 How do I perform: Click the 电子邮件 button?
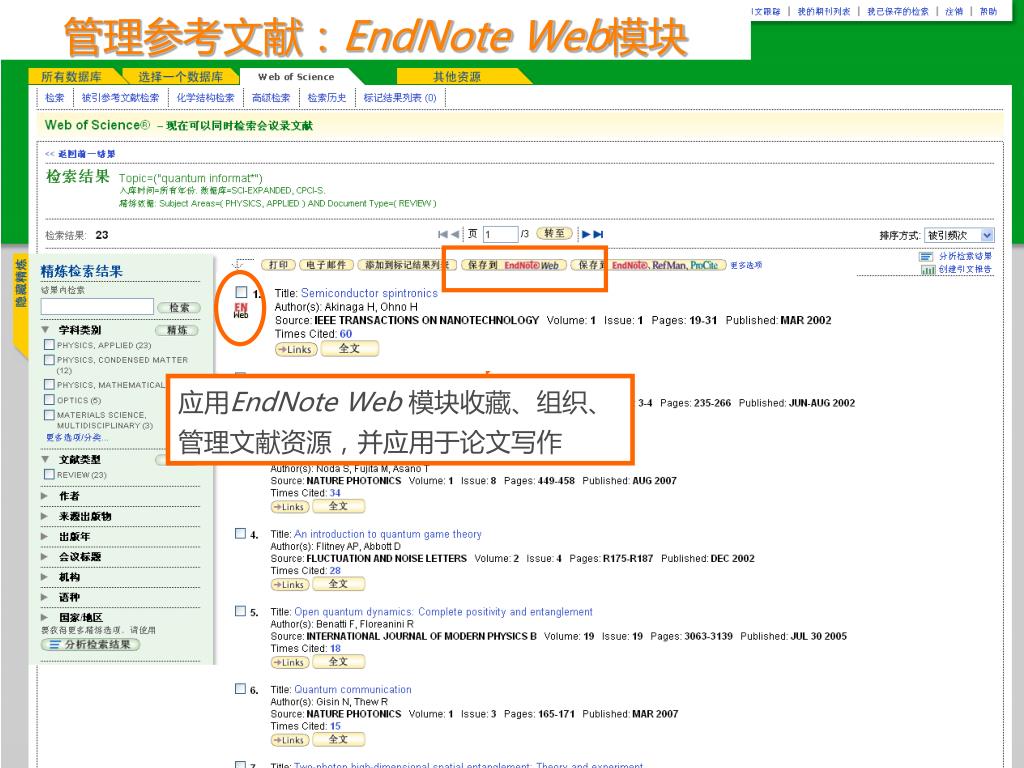(x=327, y=265)
